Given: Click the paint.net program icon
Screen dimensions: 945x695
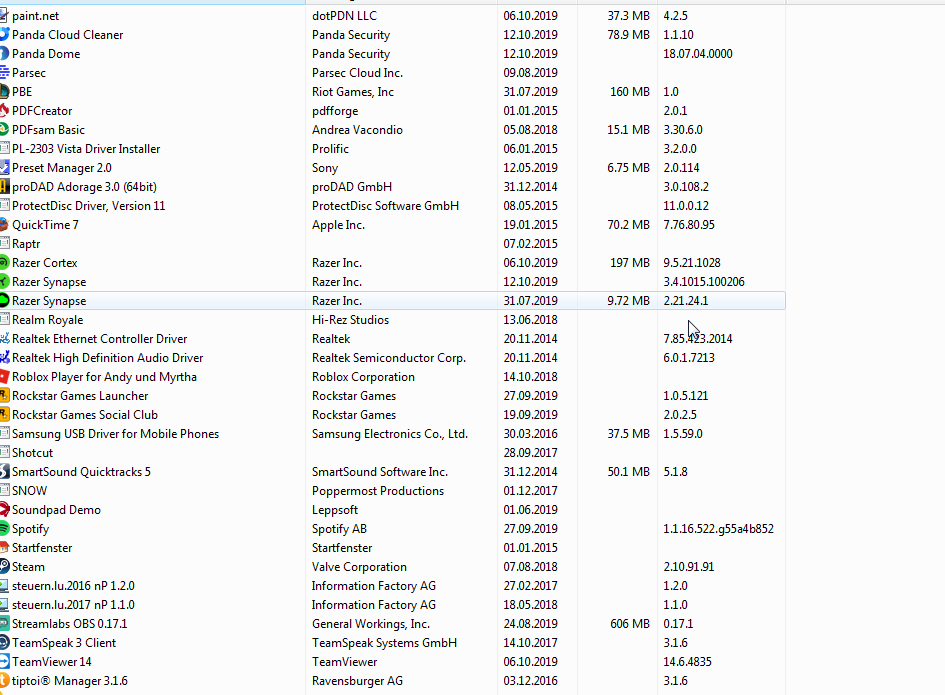Looking at the screenshot, I should 4,16.
